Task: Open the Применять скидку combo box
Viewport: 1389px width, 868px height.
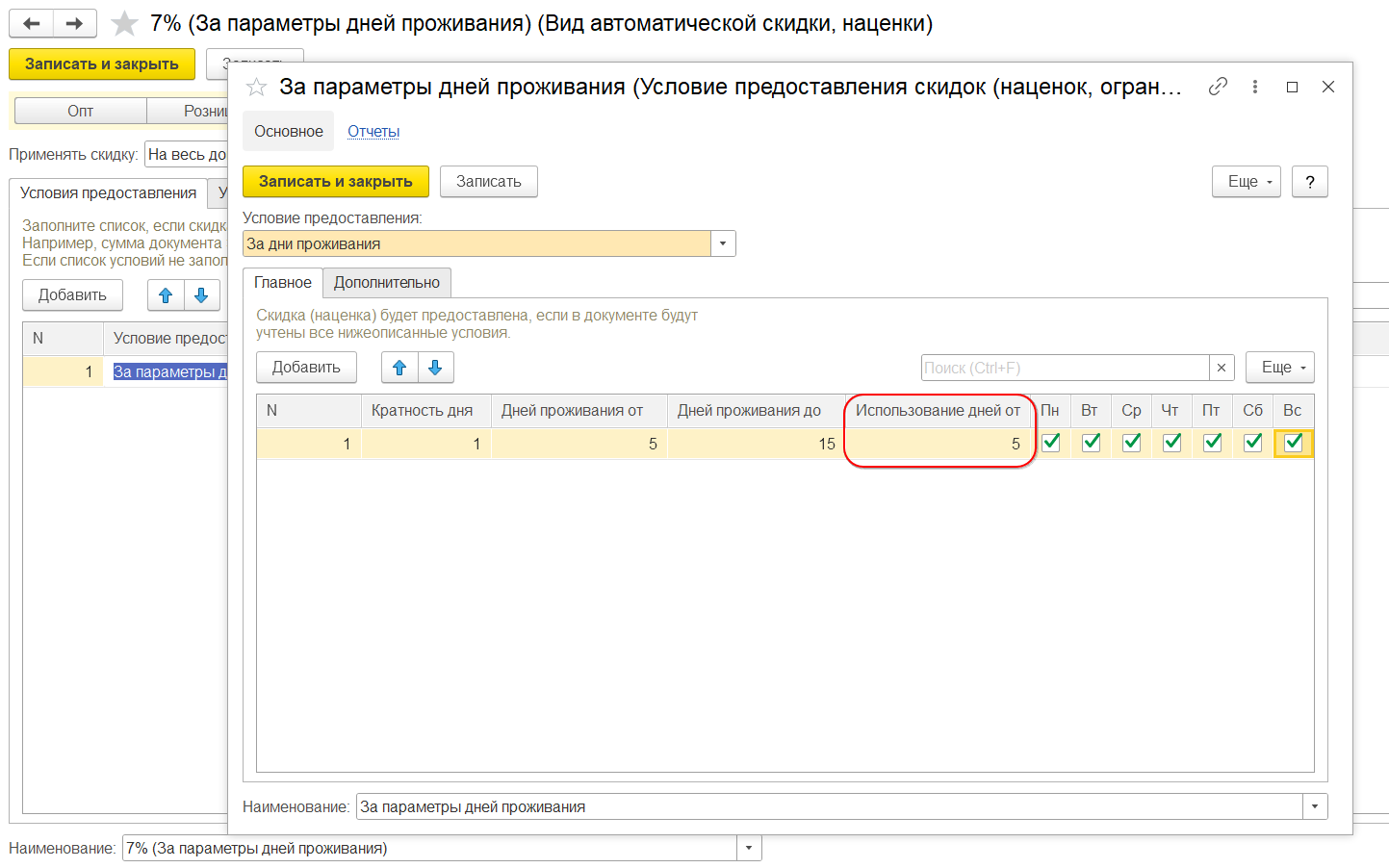Action: click(x=187, y=154)
